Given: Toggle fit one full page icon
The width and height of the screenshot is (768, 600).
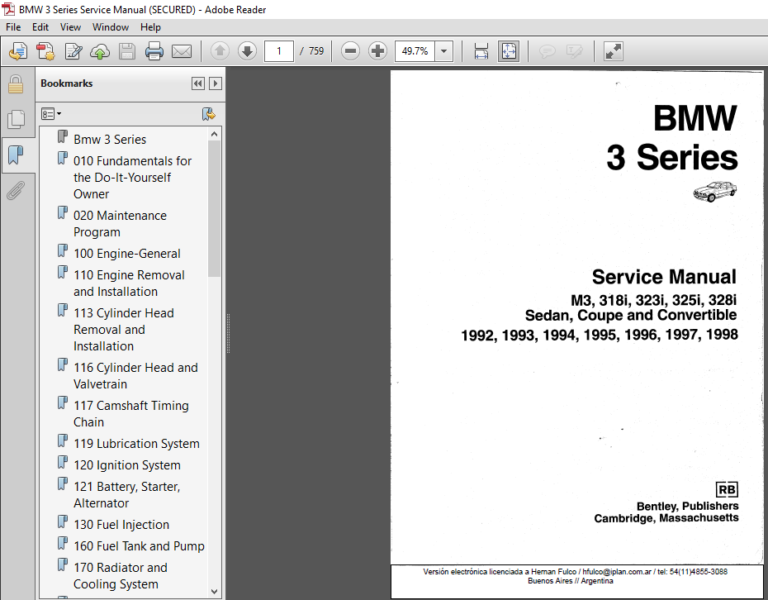Looking at the screenshot, I should pyautogui.click(x=508, y=51).
